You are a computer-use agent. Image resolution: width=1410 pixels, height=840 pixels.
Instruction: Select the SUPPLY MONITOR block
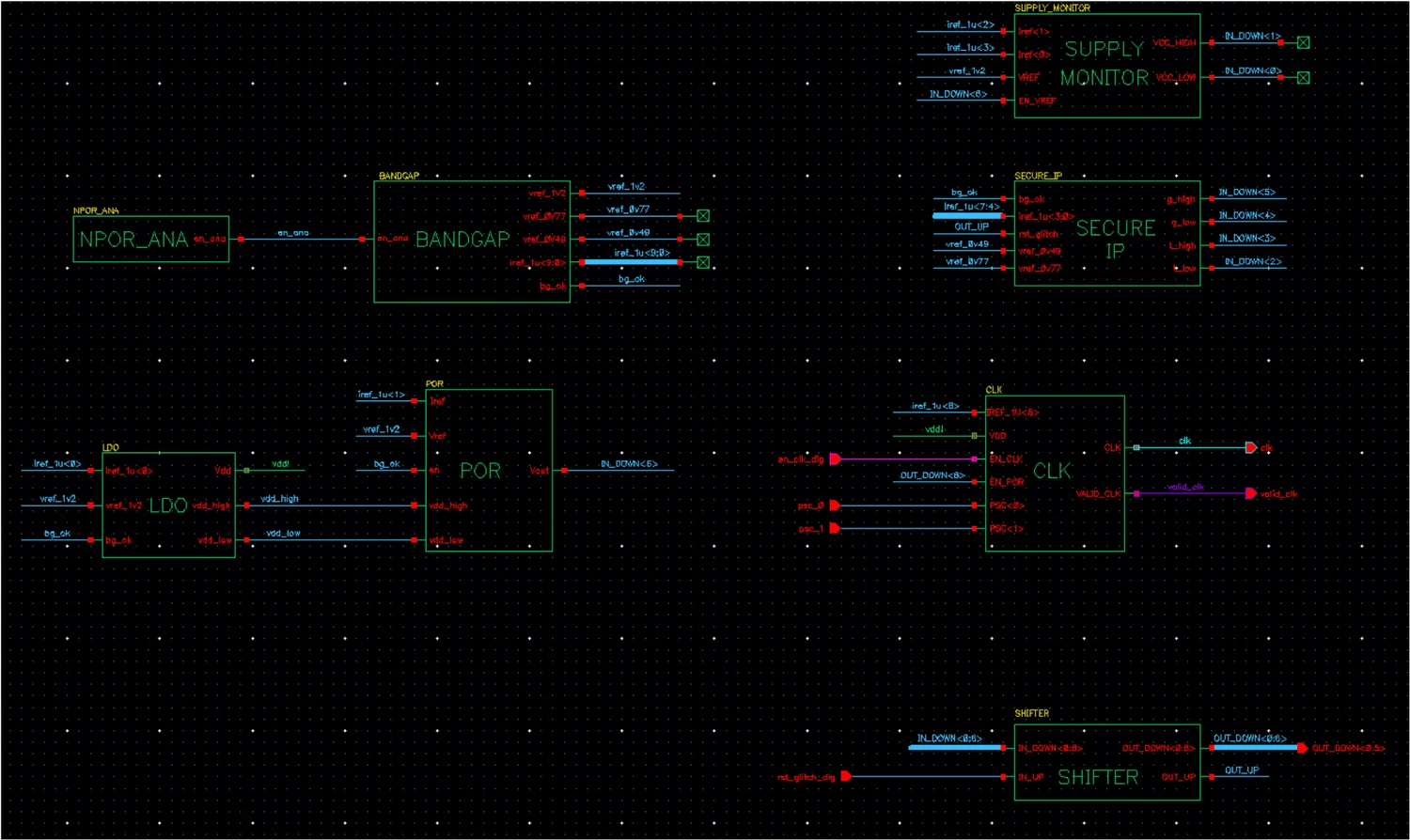click(1107, 66)
